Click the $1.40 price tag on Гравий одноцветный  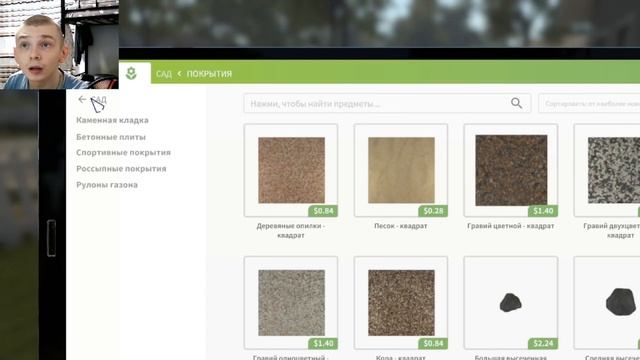pyautogui.click(x=323, y=344)
